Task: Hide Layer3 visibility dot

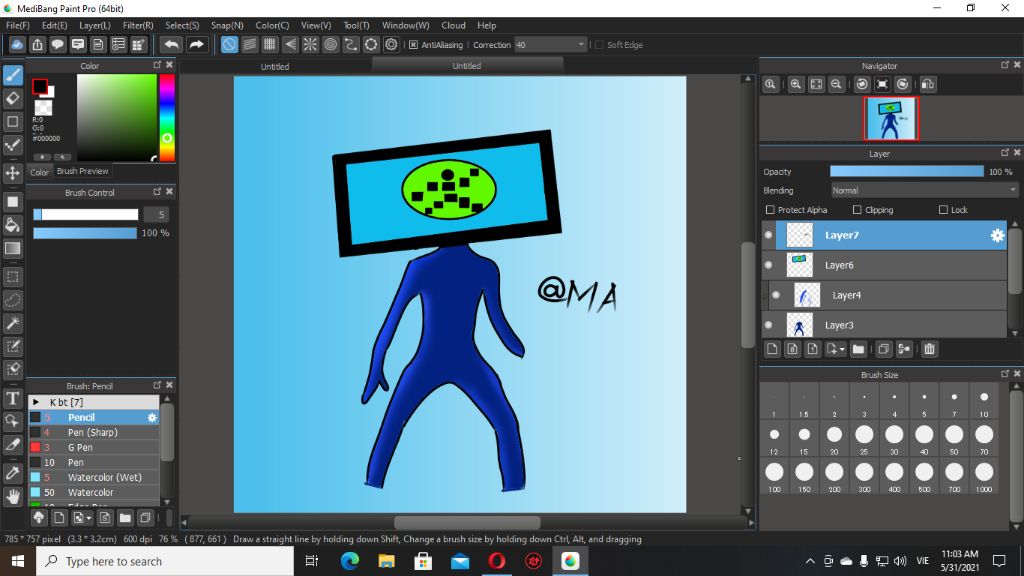Action: pos(769,325)
